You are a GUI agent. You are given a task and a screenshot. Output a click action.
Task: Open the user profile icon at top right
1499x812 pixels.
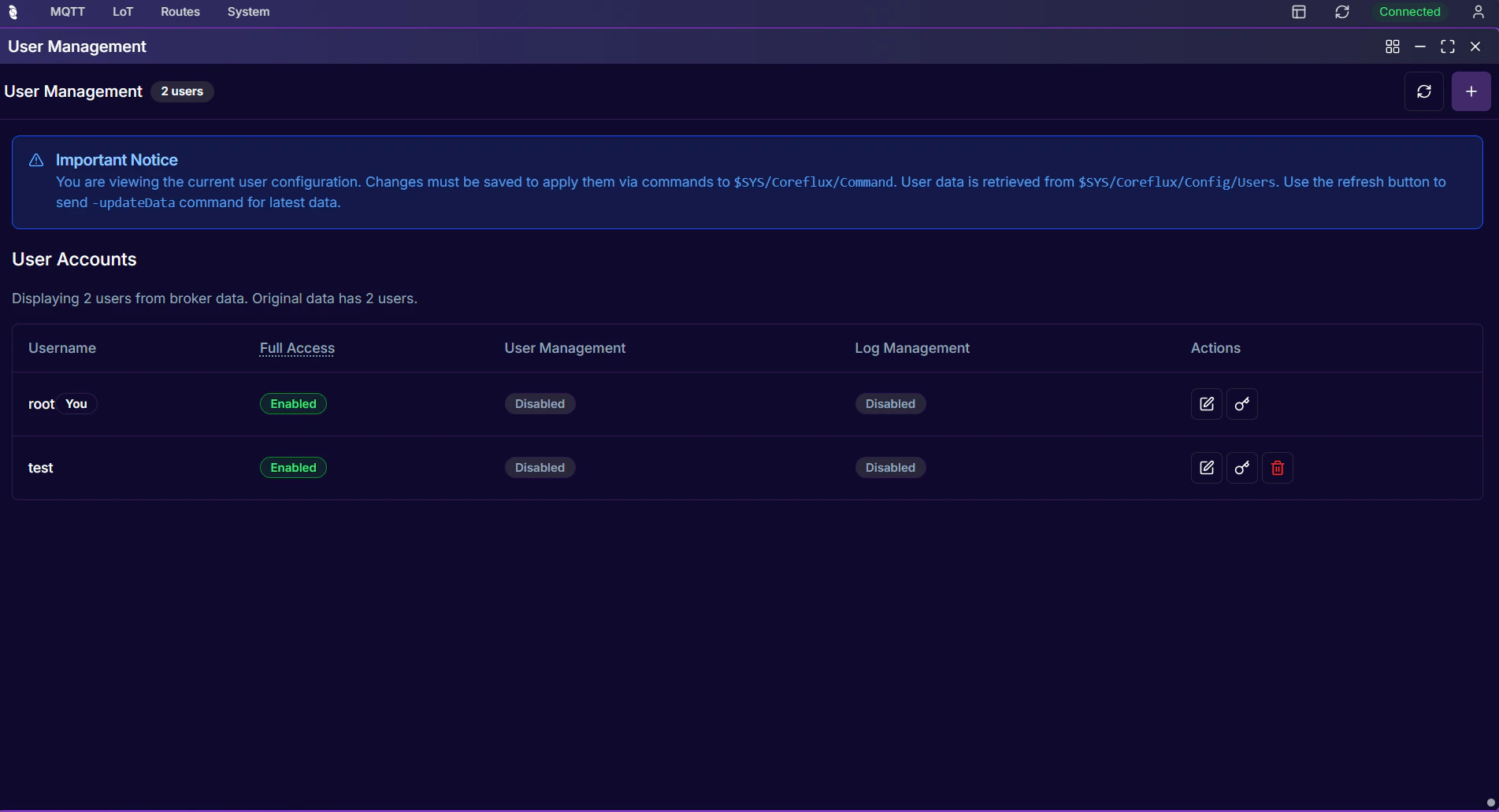1478,12
